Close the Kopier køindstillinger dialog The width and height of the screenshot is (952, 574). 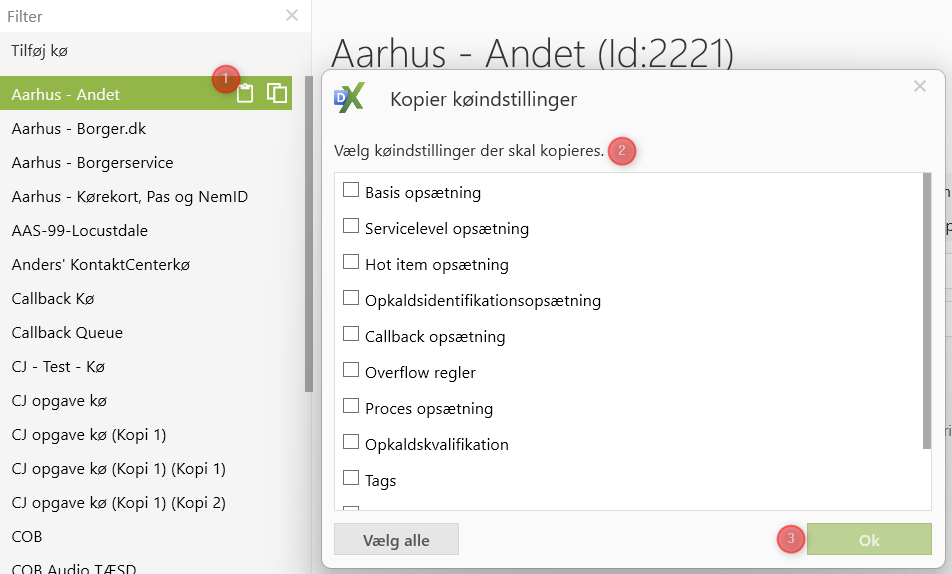(x=920, y=87)
